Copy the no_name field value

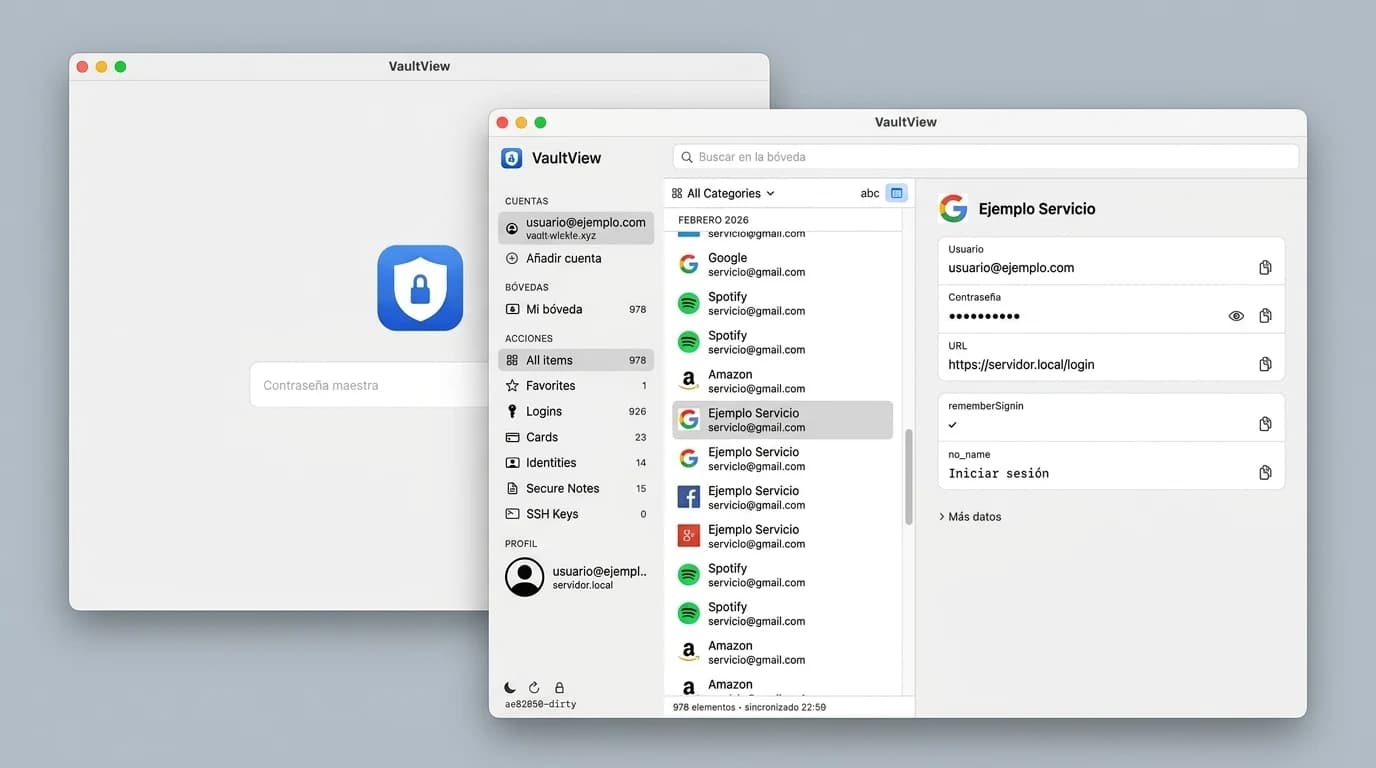[1265, 473]
